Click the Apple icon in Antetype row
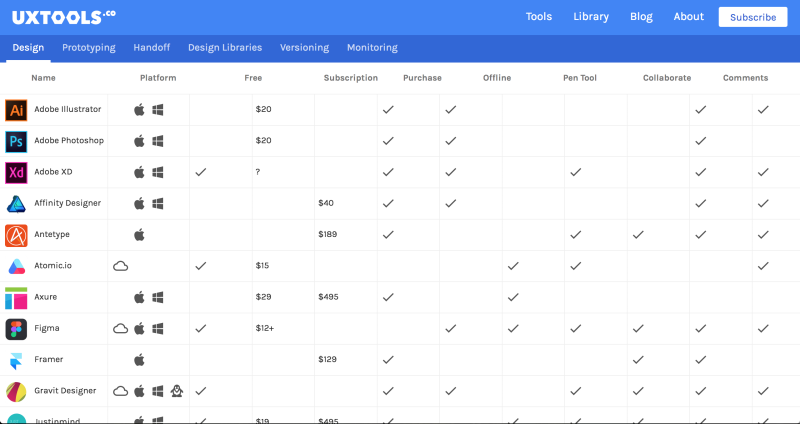This screenshot has height=424, width=800. [x=139, y=234]
